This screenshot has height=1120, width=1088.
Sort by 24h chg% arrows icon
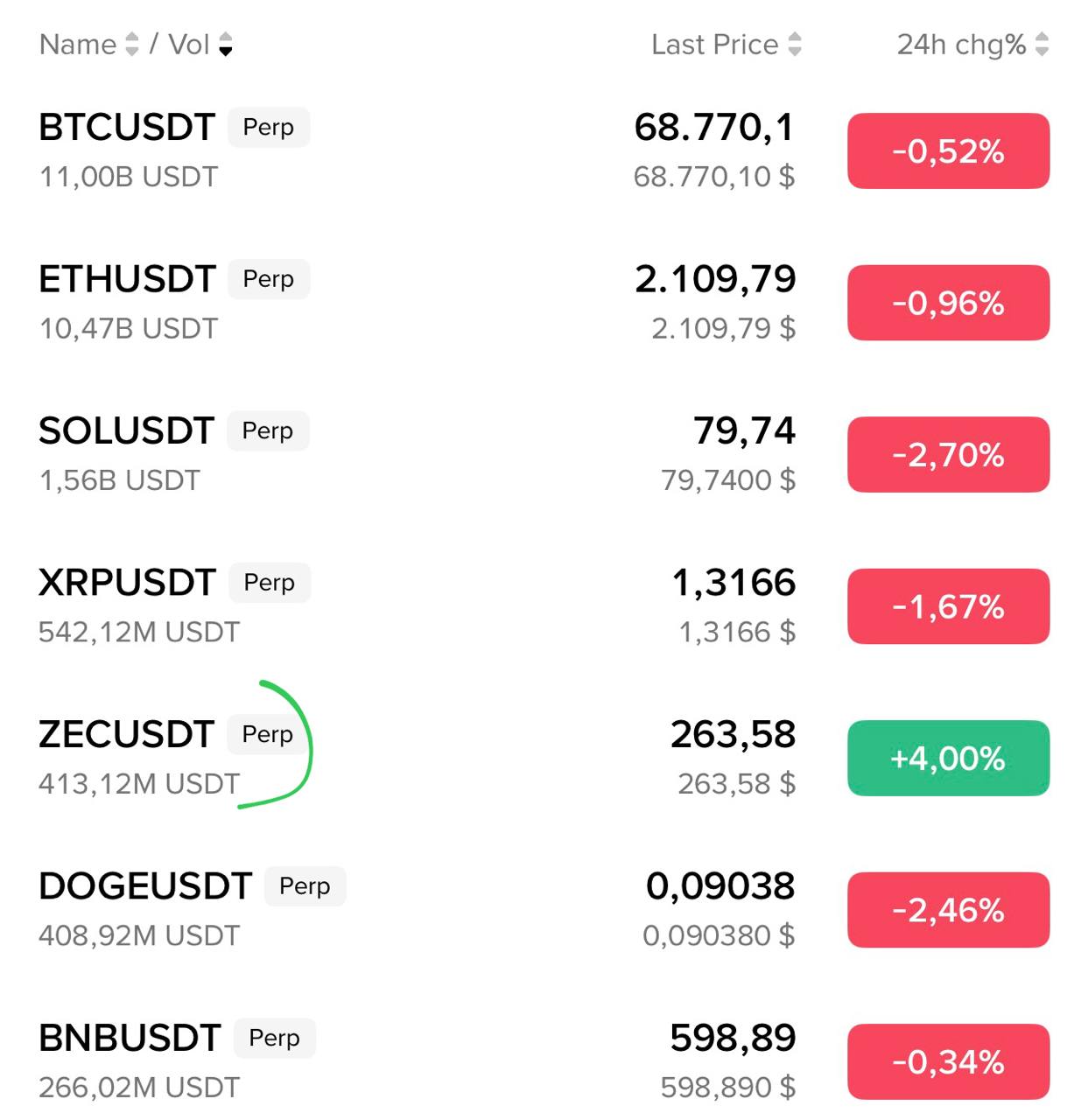(1042, 45)
